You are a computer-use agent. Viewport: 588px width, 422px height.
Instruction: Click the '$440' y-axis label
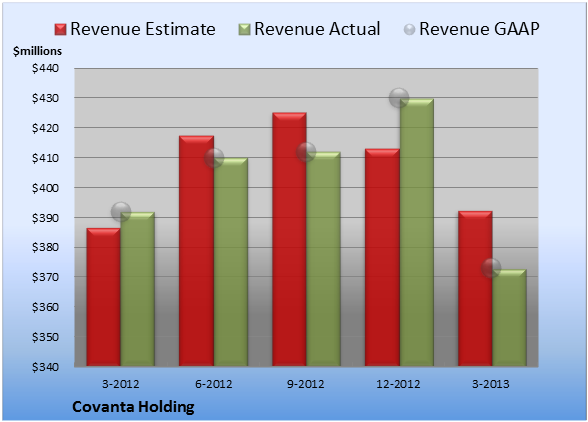[45, 68]
